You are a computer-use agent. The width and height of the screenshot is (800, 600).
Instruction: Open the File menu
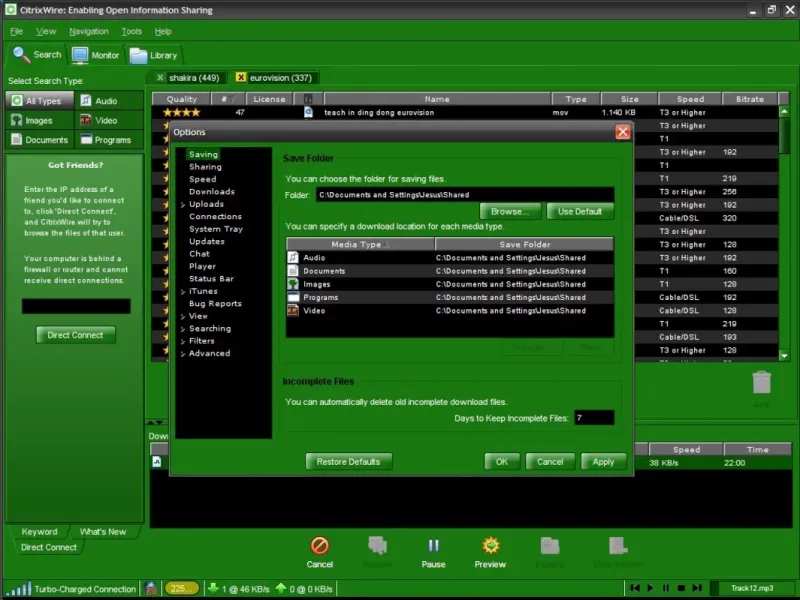point(16,32)
